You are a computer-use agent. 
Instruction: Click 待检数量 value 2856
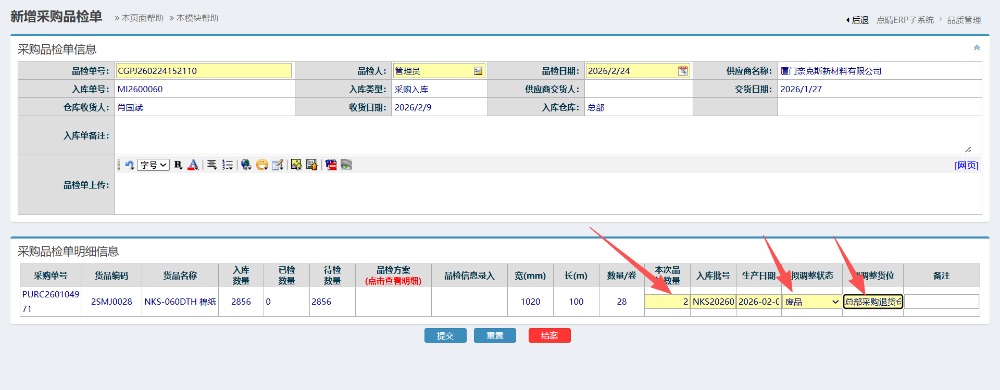pyautogui.click(x=321, y=302)
